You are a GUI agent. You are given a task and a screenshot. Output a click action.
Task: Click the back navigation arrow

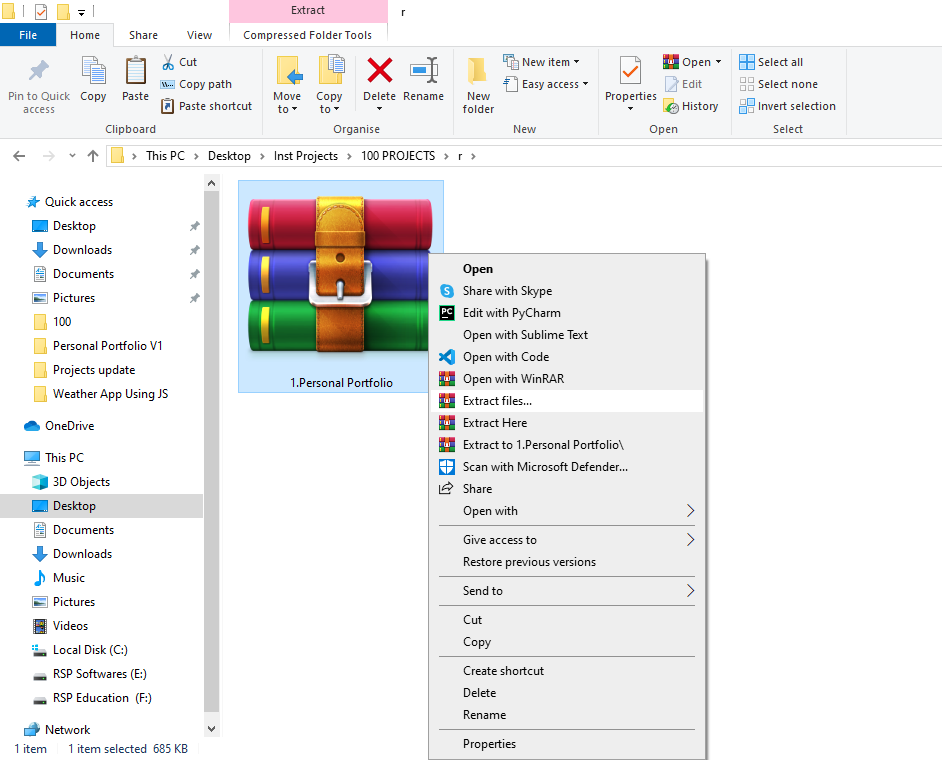[19, 156]
